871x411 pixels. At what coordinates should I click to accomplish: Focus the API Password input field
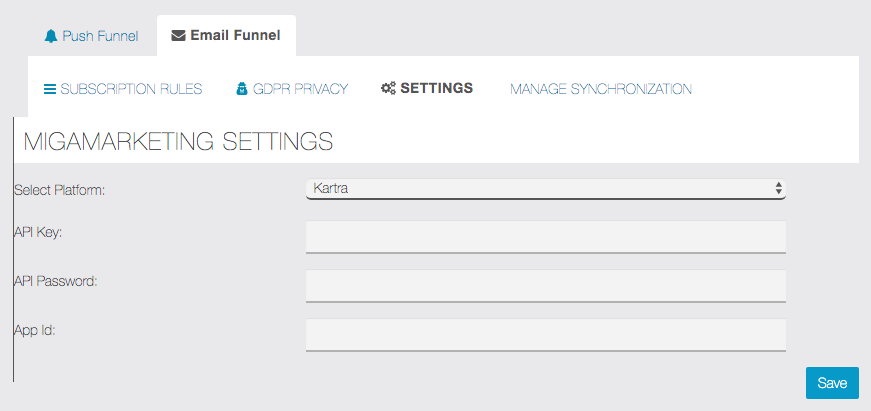545,285
